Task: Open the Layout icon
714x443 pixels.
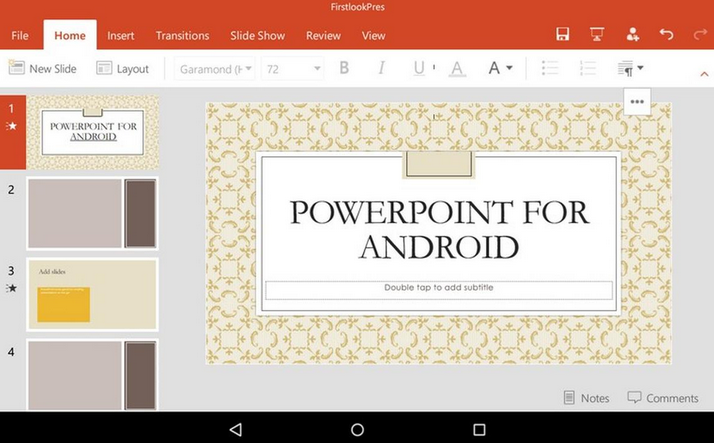Action: 104,68
